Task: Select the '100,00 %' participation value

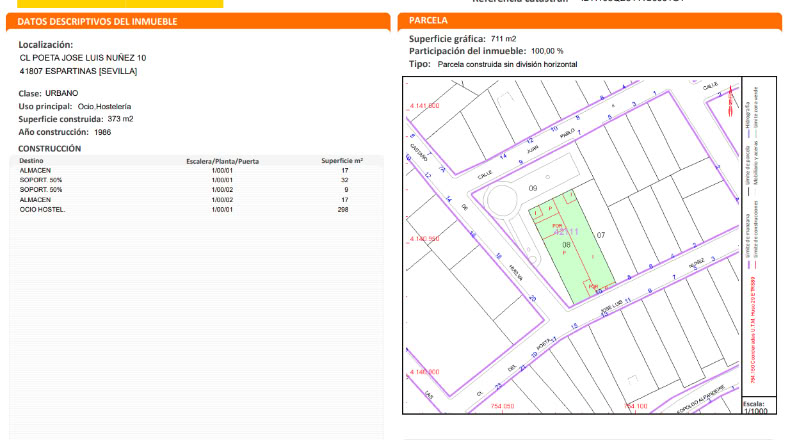Action: click(x=547, y=51)
